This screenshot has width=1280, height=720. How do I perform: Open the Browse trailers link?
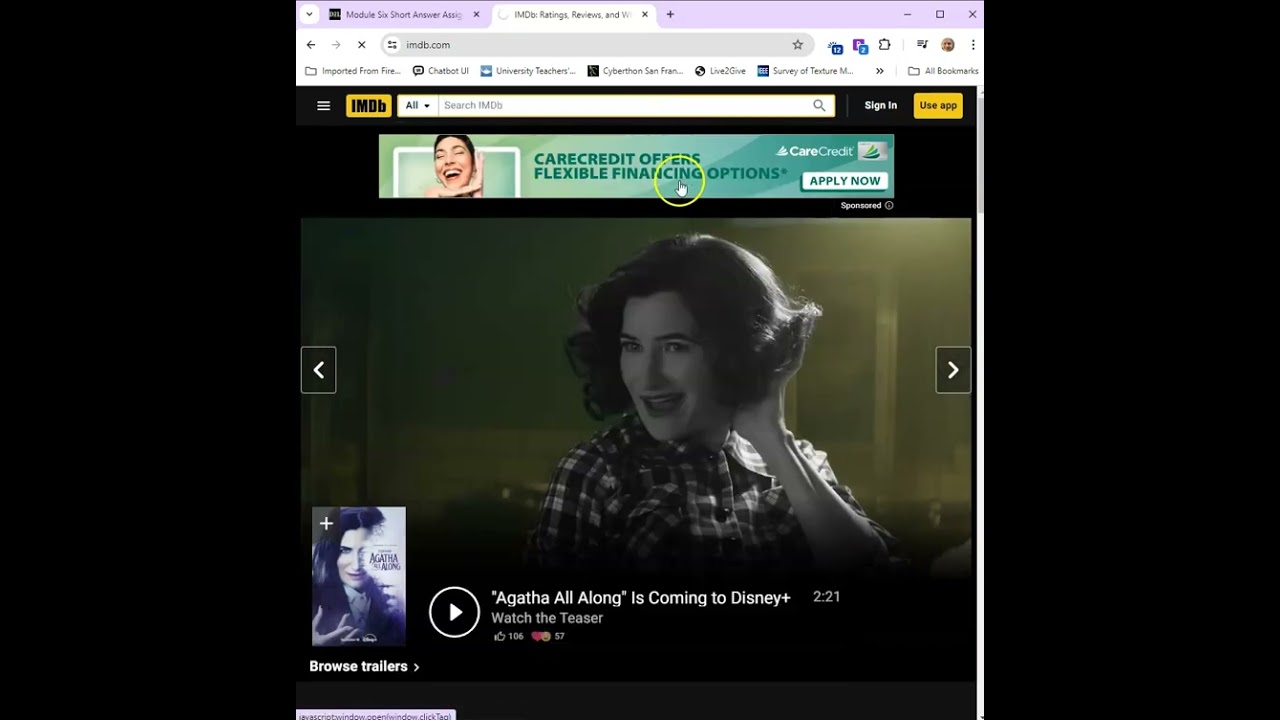click(x=364, y=666)
